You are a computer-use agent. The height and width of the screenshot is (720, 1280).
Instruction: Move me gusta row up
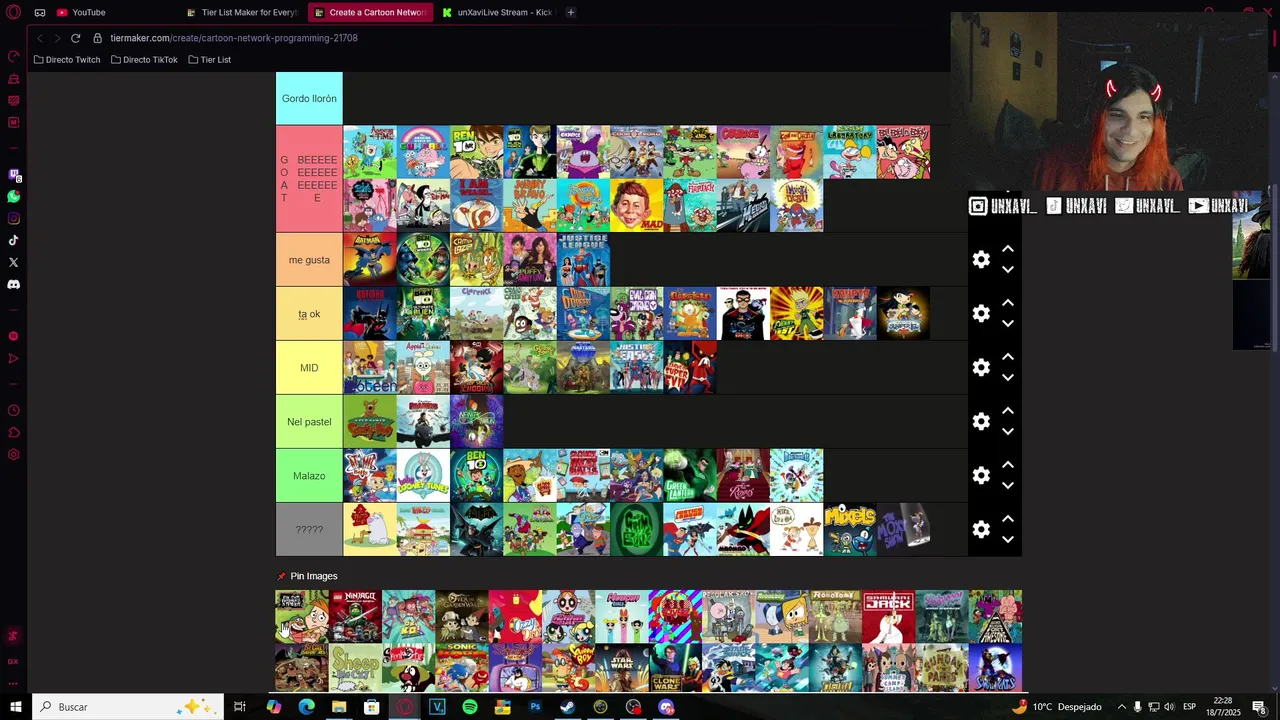[x=1008, y=249]
